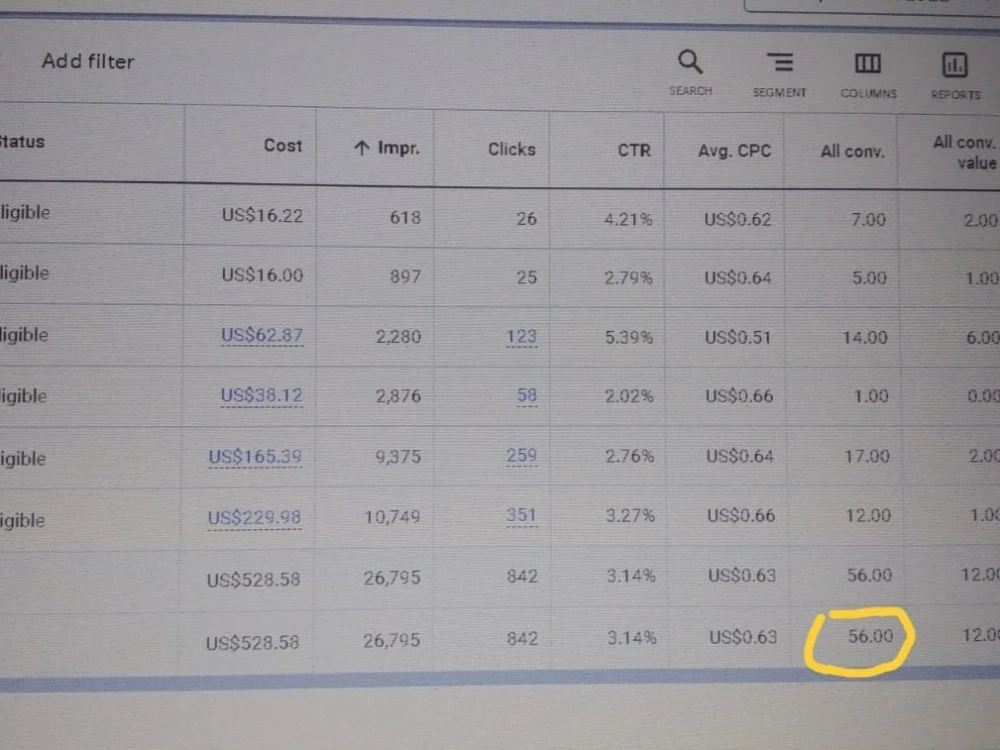Select the US$0.51 Avg. CPC cell
The width and height of the screenshot is (1000, 750).
tap(738, 337)
